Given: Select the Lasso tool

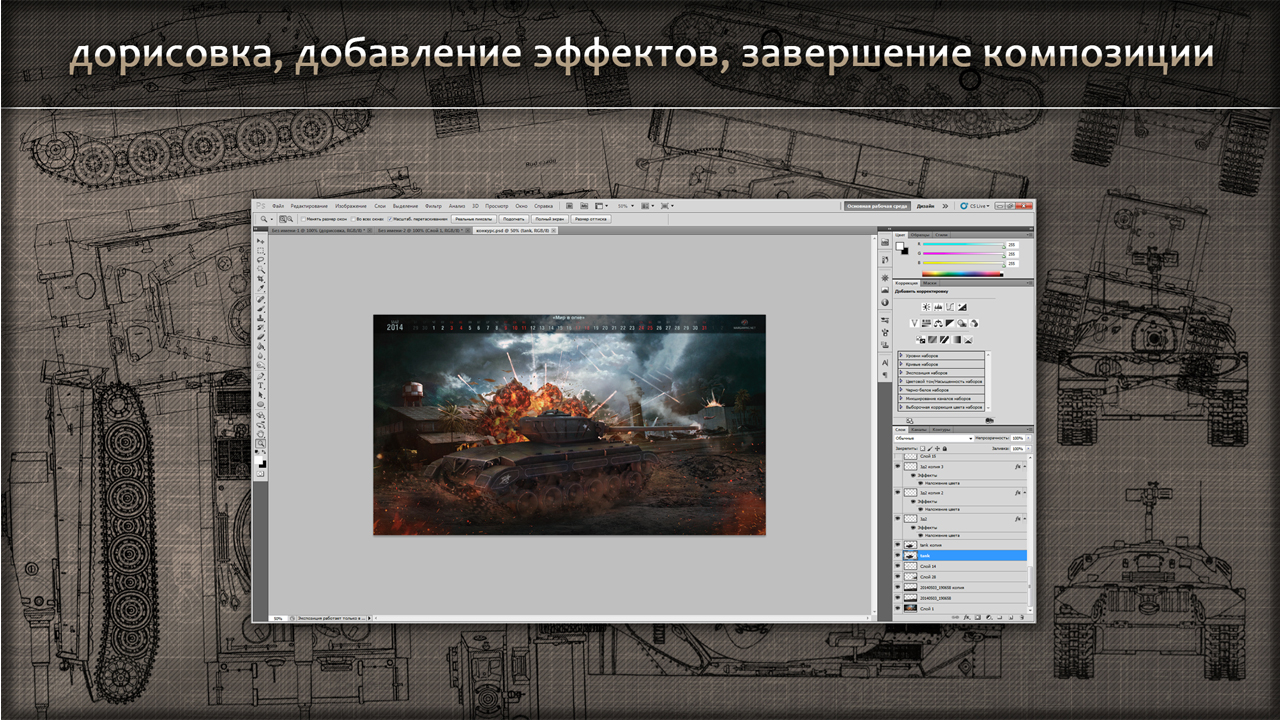Looking at the screenshot, I should coord(261,260).
